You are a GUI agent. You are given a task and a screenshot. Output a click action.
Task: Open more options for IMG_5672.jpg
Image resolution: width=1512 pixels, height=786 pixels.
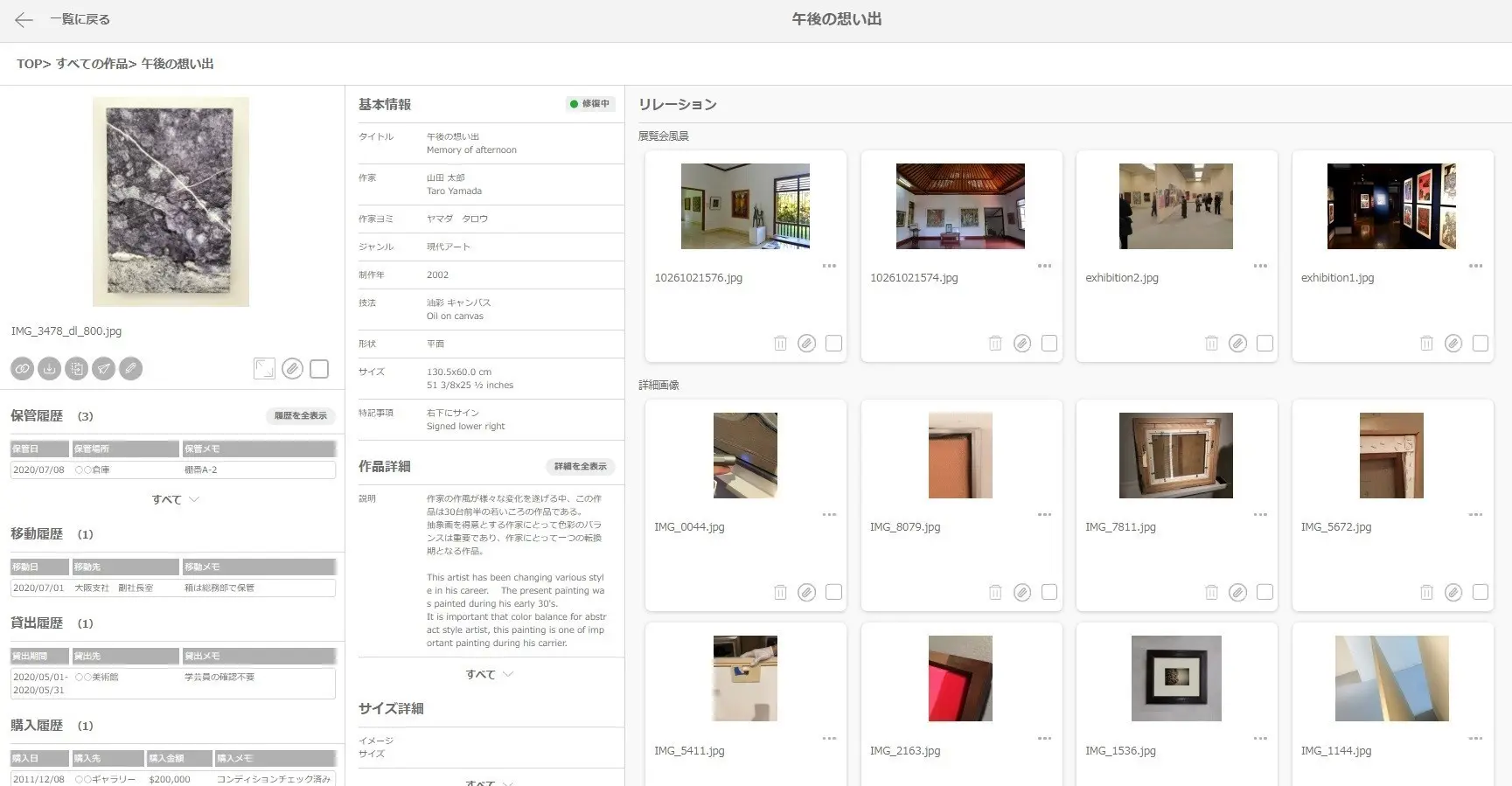click(1475, 515)
